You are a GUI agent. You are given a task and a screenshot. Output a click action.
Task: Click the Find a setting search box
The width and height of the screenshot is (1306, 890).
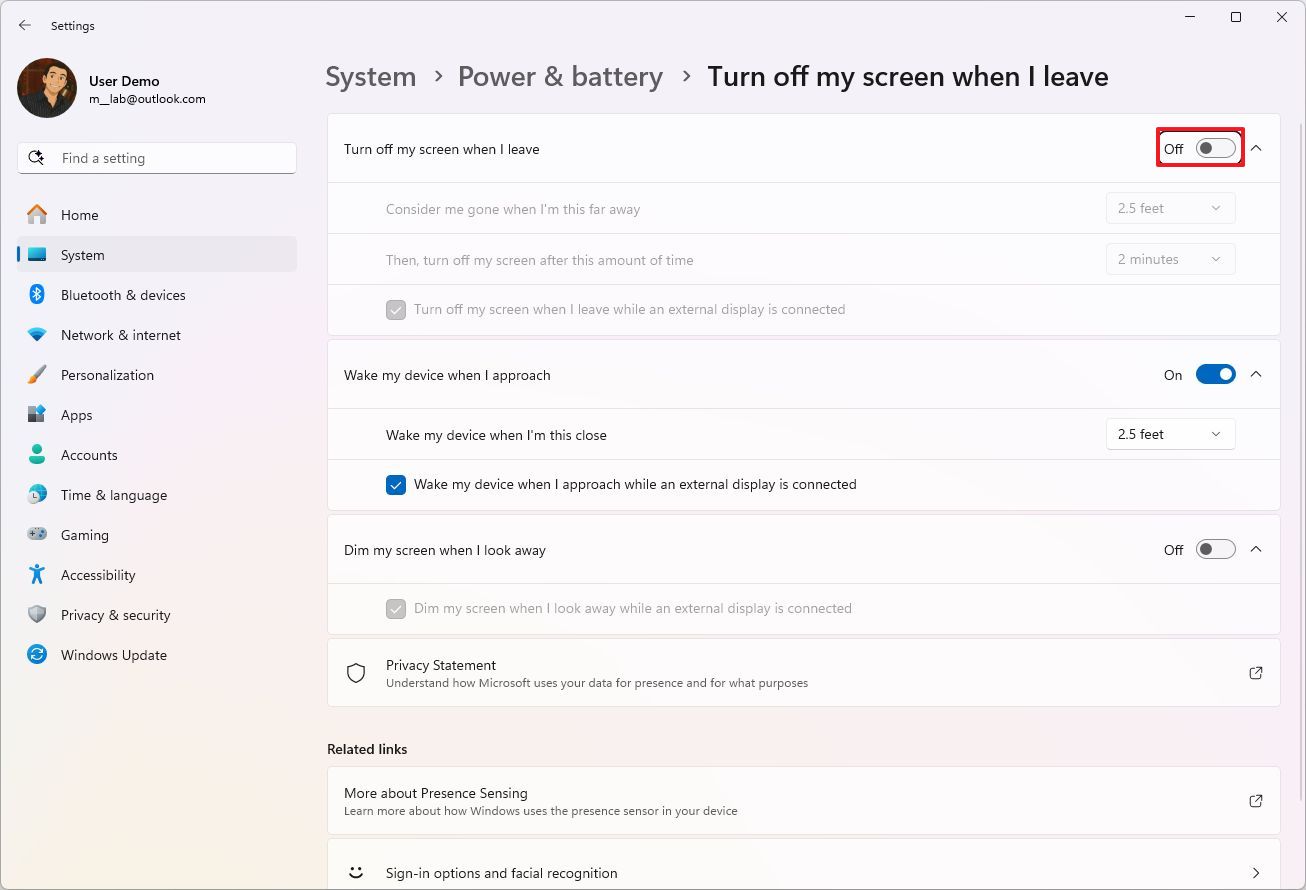click(x=156, y=157)
